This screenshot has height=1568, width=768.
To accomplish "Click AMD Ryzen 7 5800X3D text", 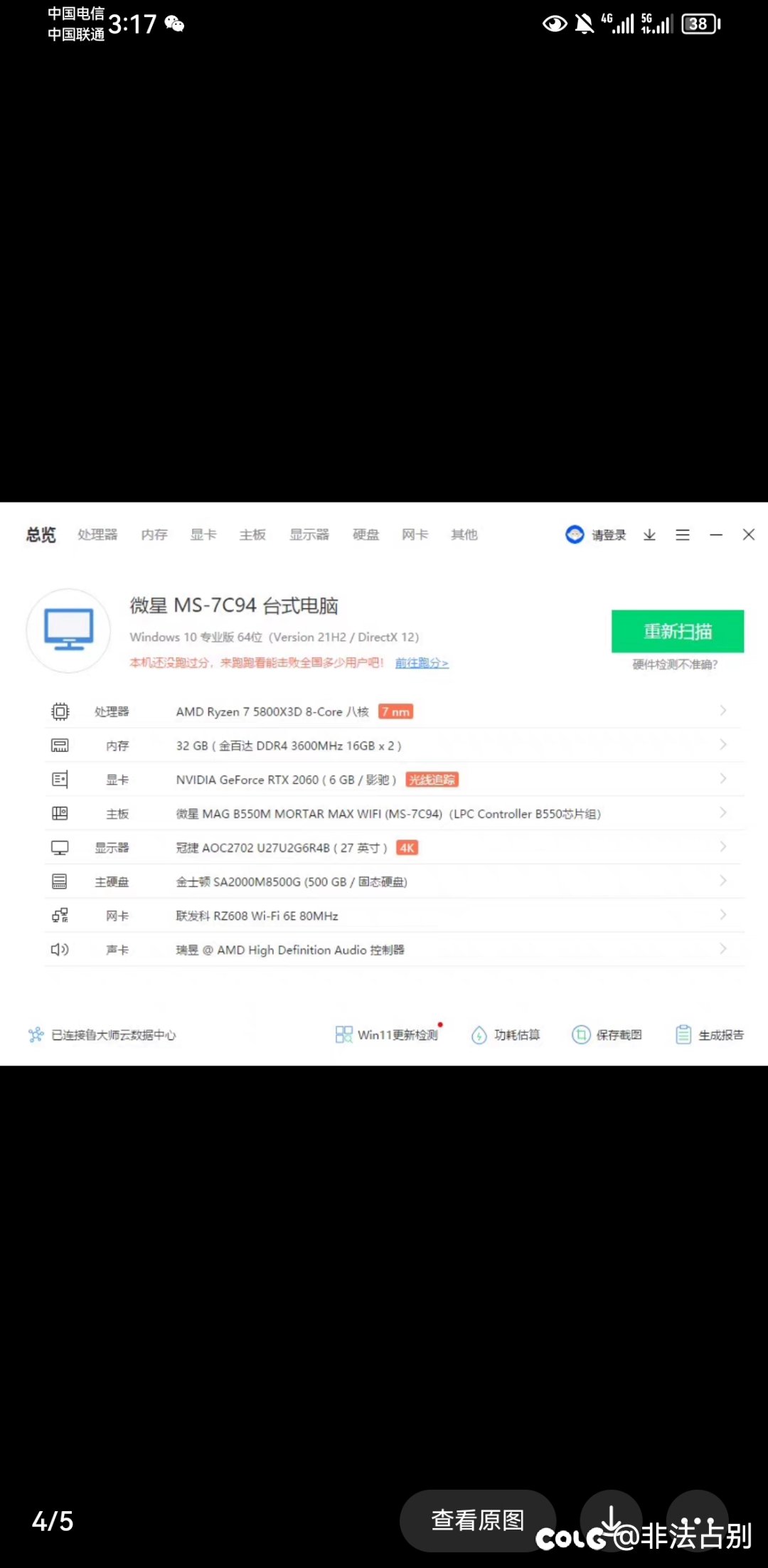I will (x=272, y=711).
